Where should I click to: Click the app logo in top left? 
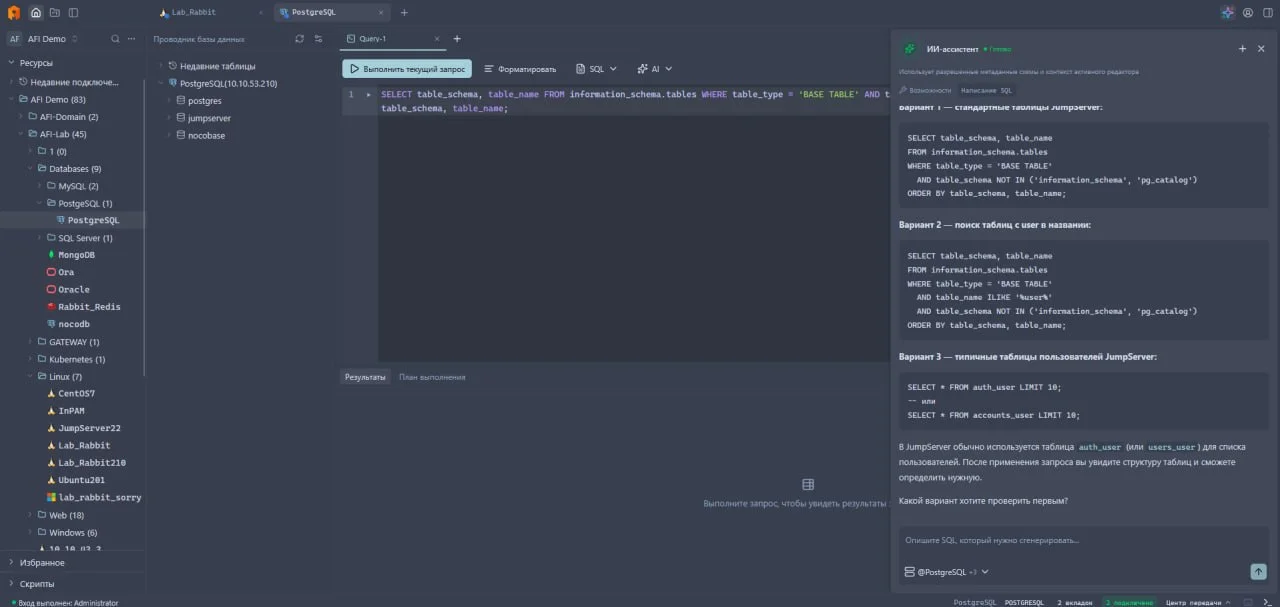coord(13,13)
